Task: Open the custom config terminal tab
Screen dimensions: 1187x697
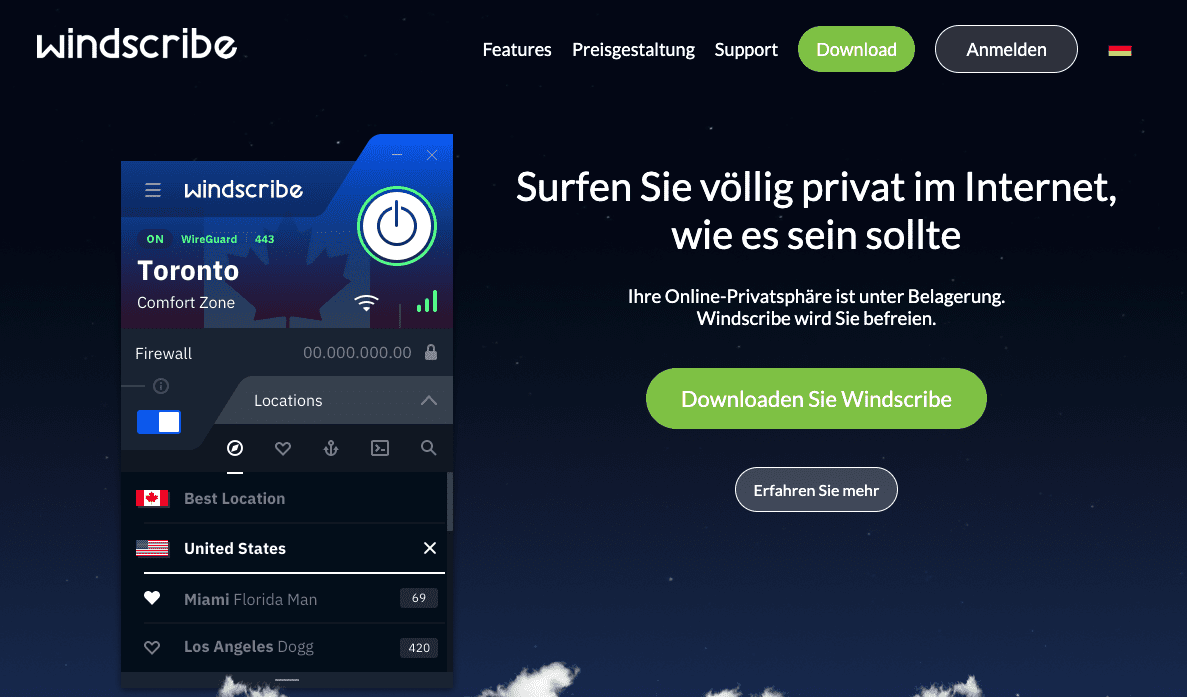Action: [380, 448]
